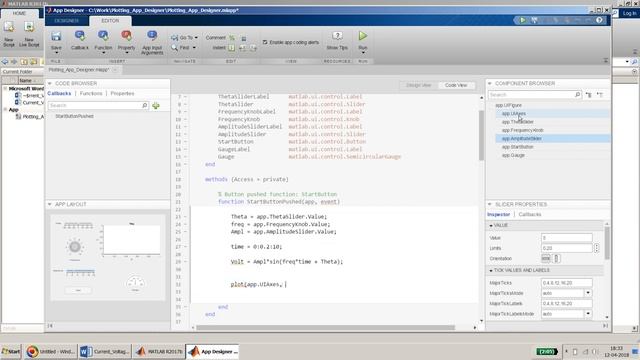The height and width of the screenshot is (360, 640).
Task: Select Inspector tab in Slider Properties
Action: point(499,214)
